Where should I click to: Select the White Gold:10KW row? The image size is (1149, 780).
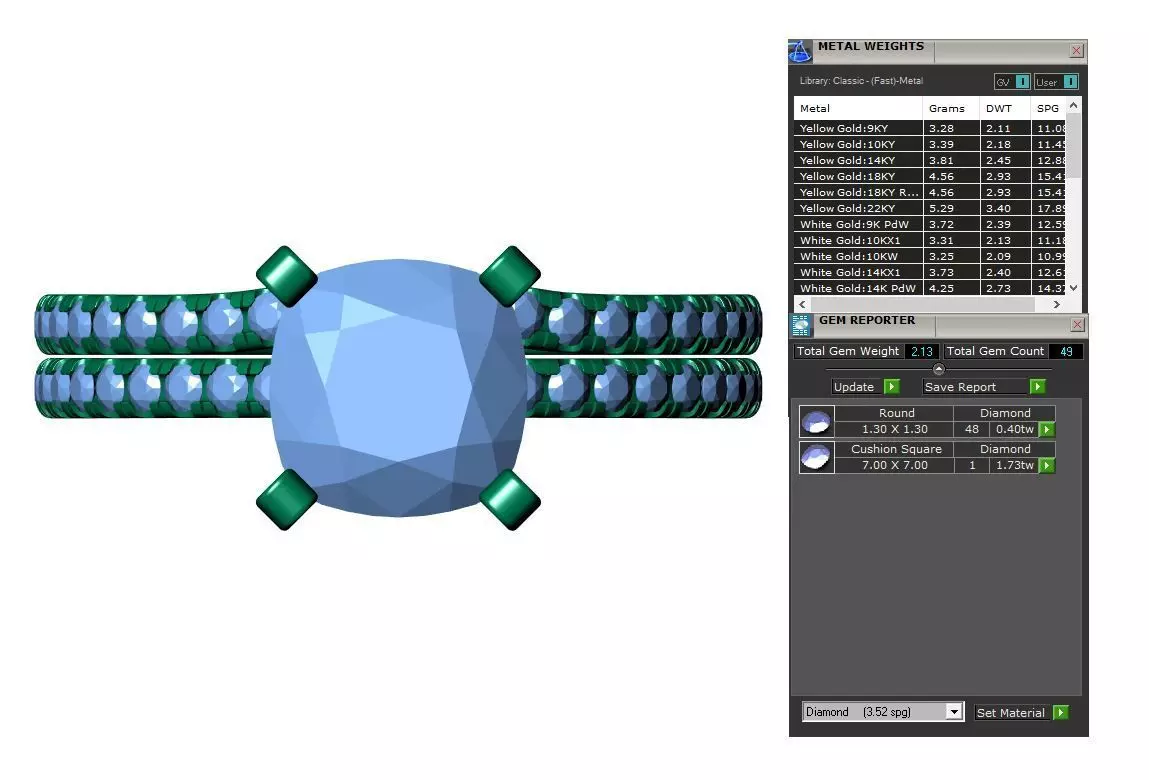930,257
